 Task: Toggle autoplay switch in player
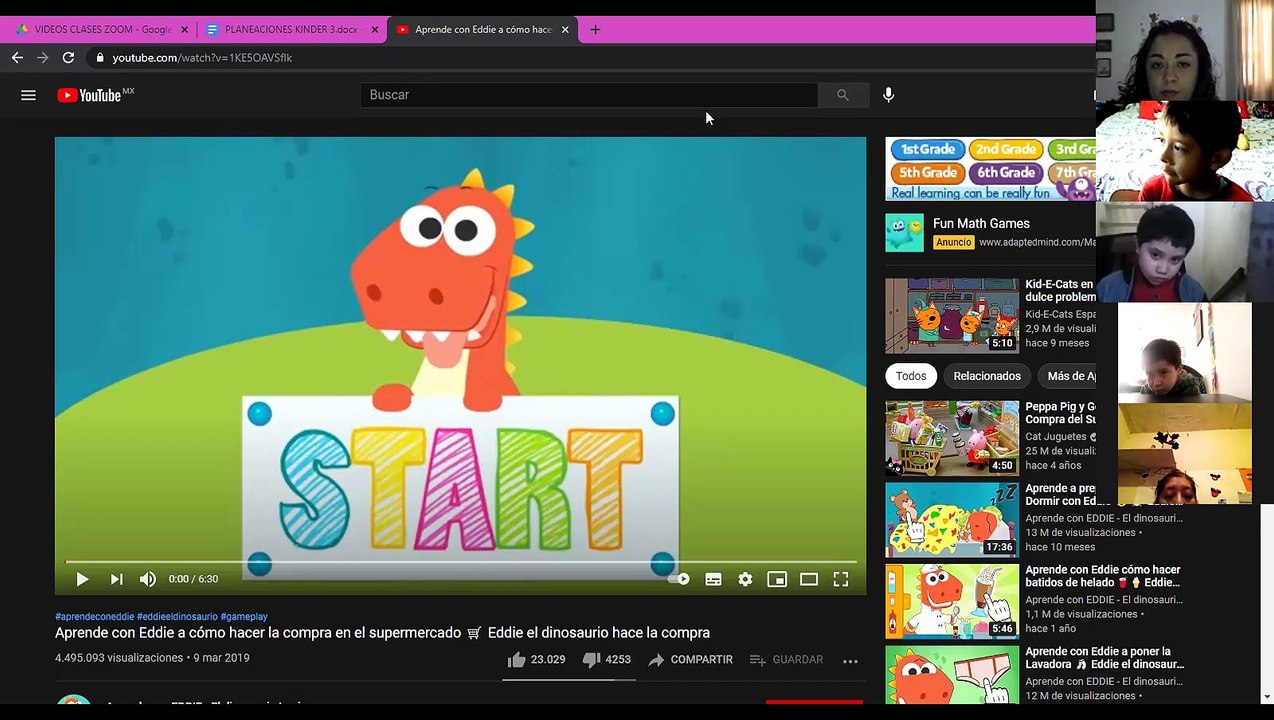[x=679, y=579]
